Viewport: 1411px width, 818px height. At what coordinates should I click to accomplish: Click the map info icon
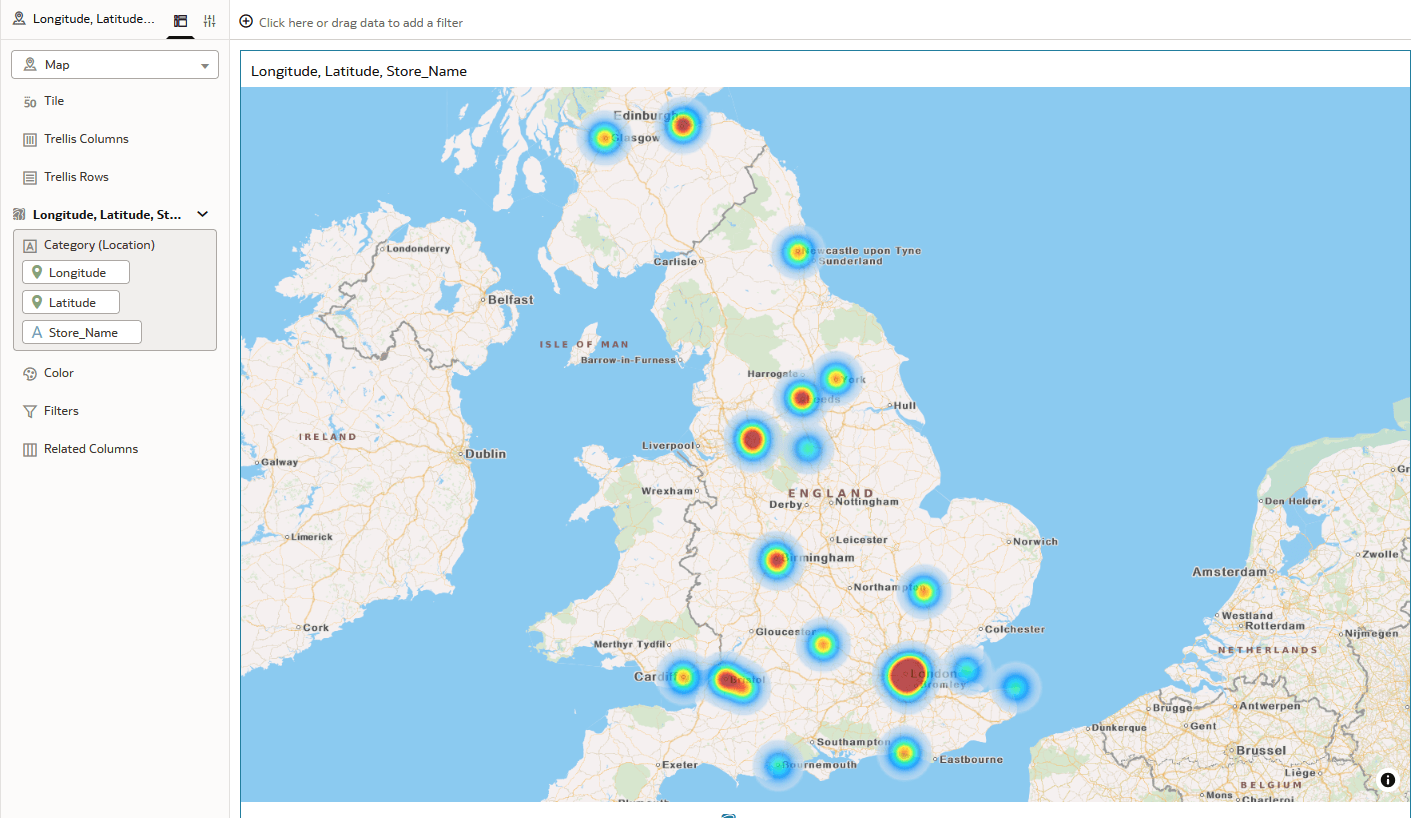pos(1388,780)
